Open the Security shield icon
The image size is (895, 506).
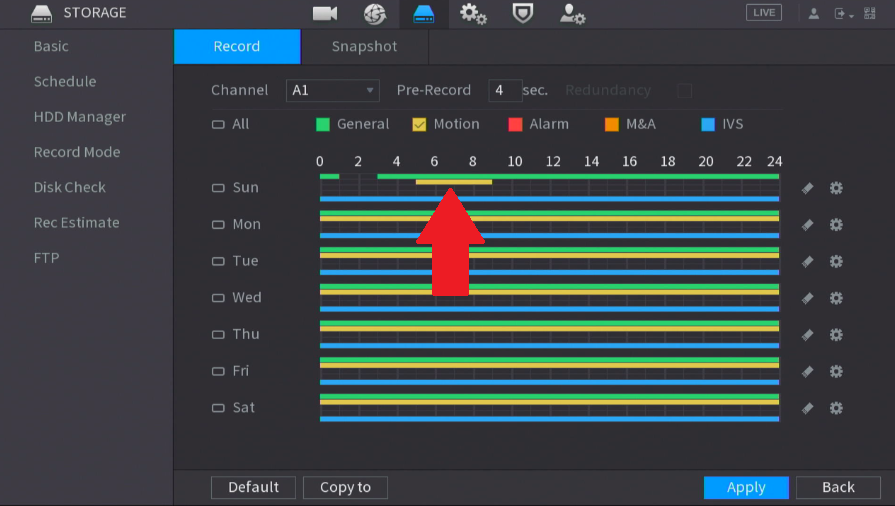pyautogui.click(x=522, y=13)
